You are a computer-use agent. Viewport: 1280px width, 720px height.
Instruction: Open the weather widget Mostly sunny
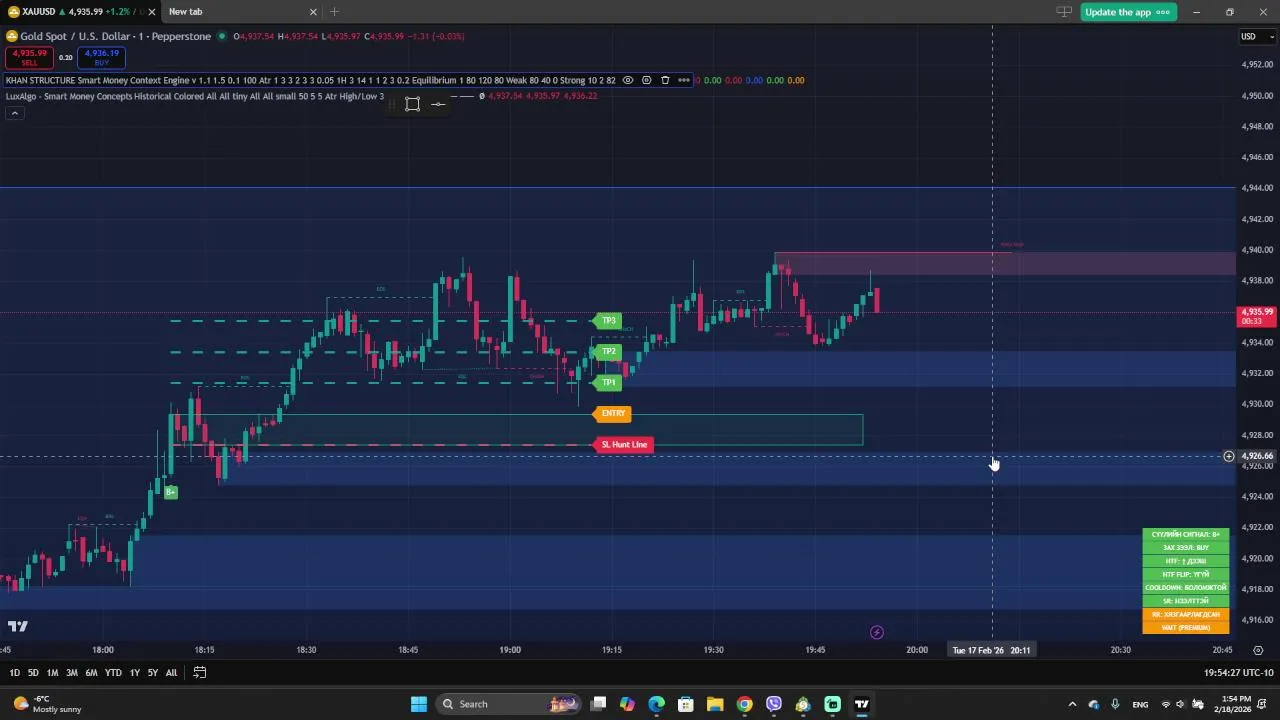[48, 704]
